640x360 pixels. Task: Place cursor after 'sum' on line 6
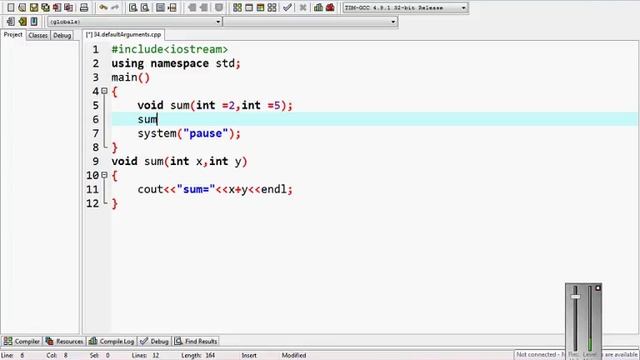pos(158,119)
